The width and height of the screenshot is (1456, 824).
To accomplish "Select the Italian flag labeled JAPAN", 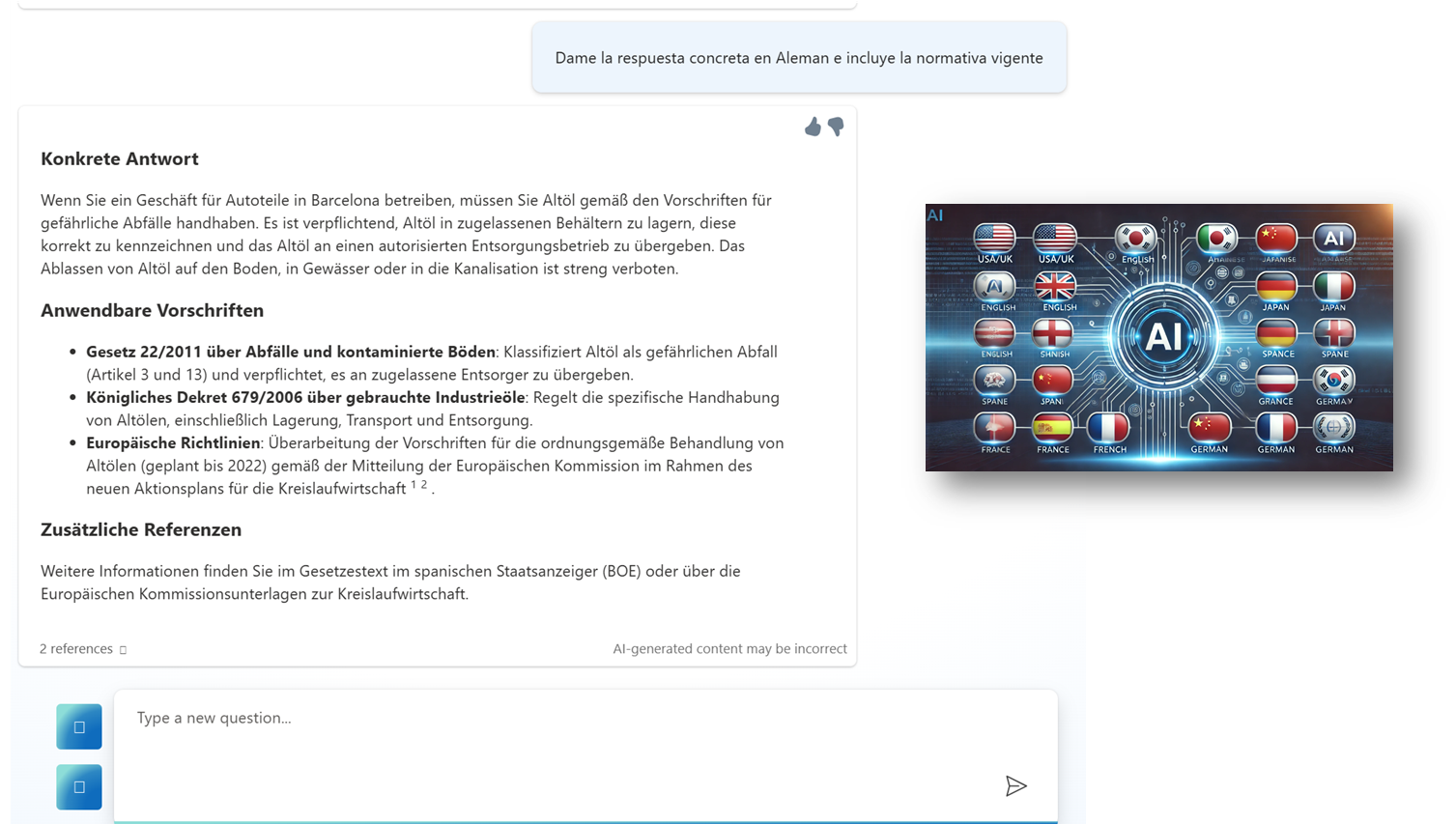I will click(1333, 286).
